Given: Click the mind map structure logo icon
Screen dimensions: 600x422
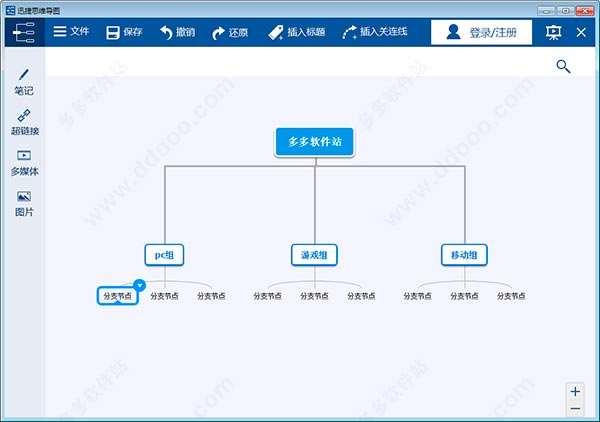Looking at the screenshot, I should [x=24, y=33].
